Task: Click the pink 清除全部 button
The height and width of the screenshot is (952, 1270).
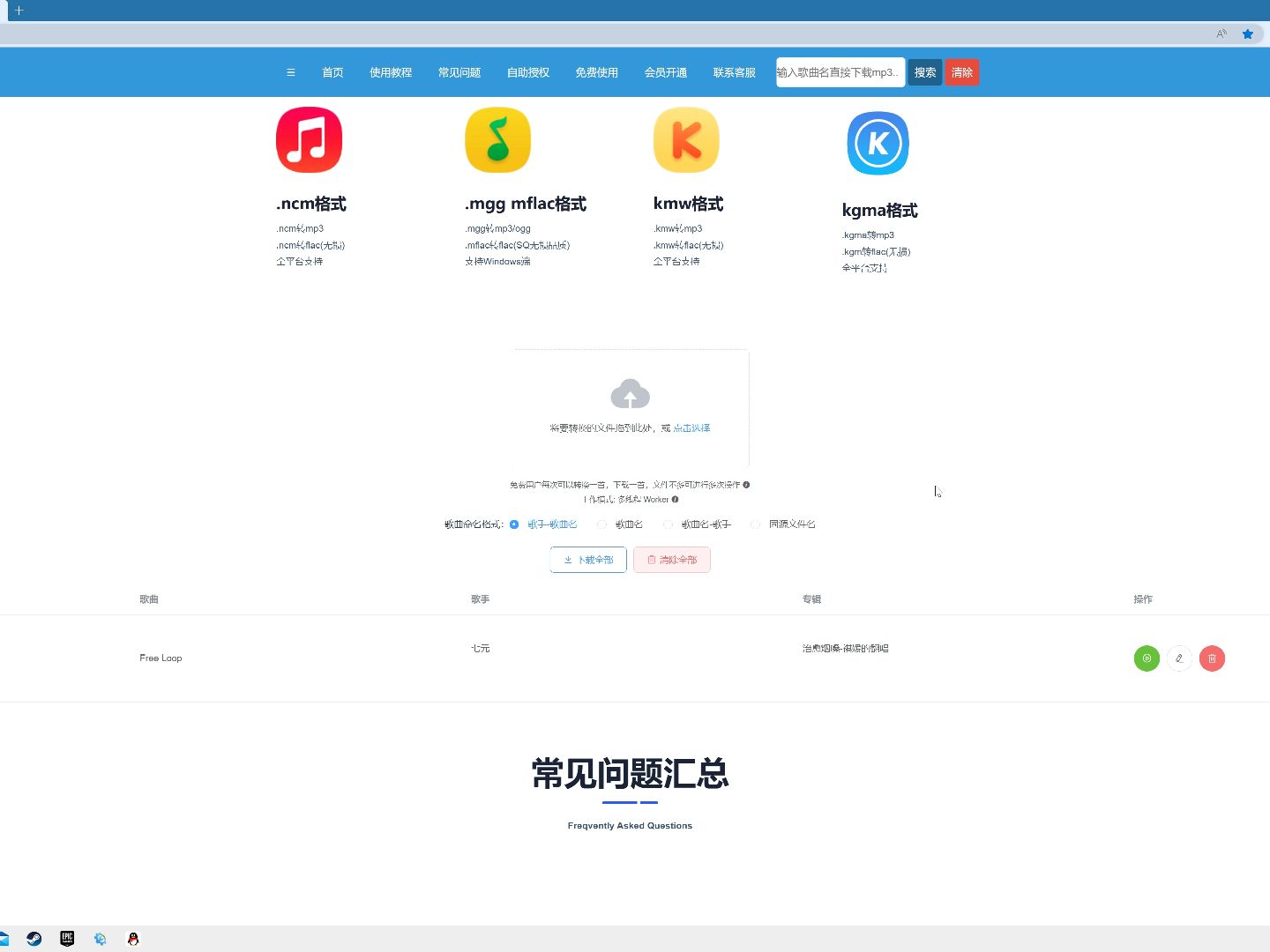Action: (x=672, y=560)
